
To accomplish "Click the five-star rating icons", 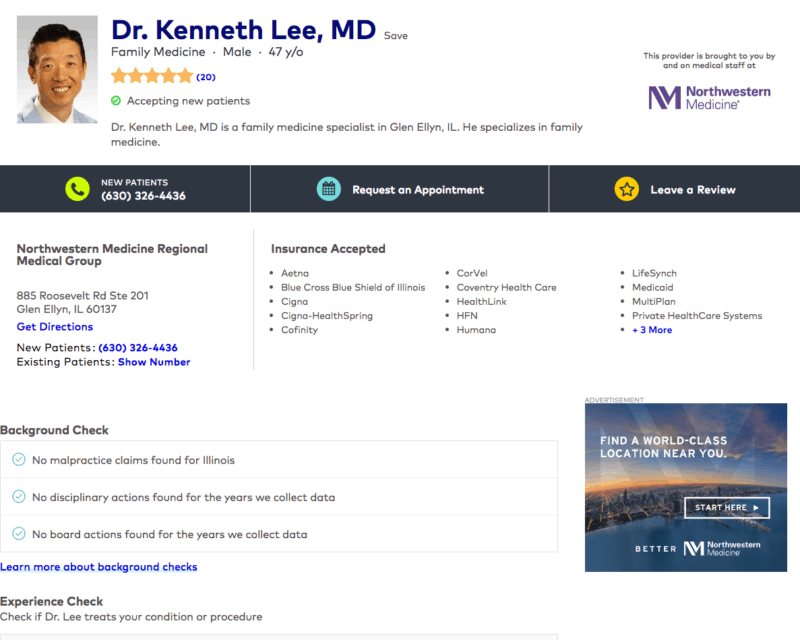I will pos(152,77).
